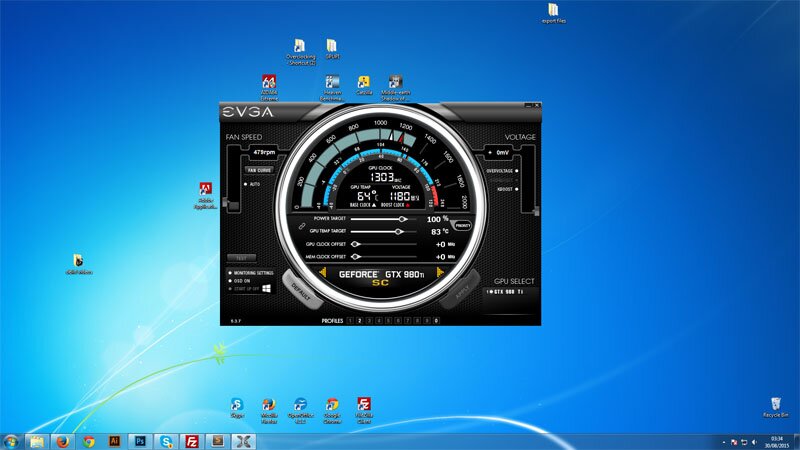The height and width of the screenshot is (450, 800).
Task: Open the Skype desktop shortcut
Action: click(x=237, y=408)
